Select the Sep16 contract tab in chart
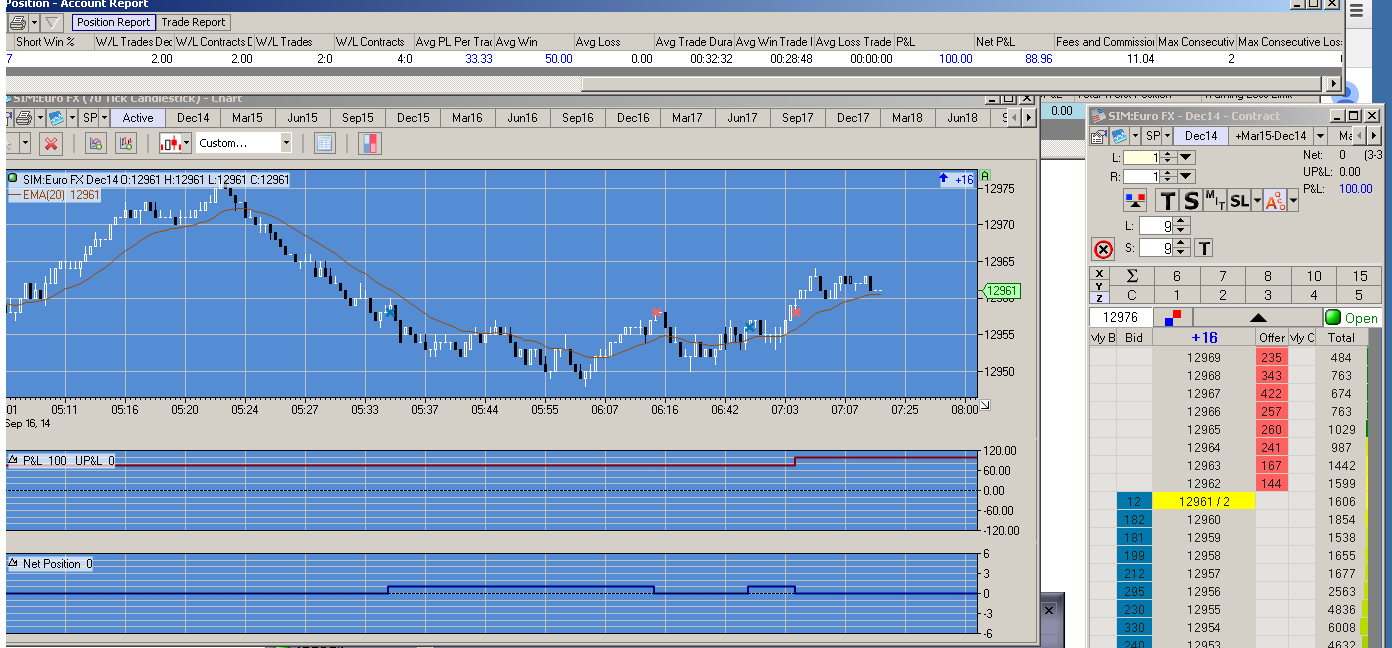 pyautogui.click(x=577, y=118)
